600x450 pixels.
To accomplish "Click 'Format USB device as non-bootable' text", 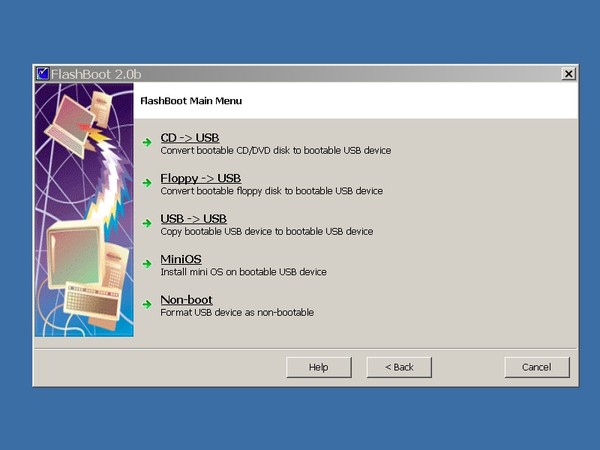I will (x=237, y=313).
